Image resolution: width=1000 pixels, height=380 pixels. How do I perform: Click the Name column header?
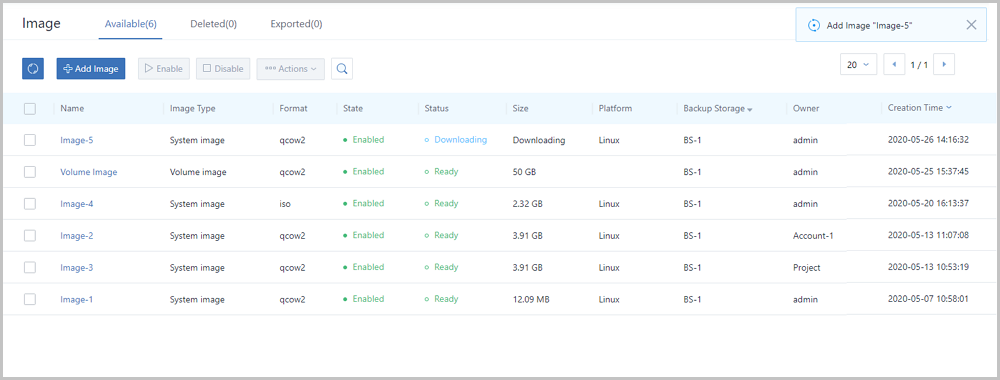[x=72, y=108]
